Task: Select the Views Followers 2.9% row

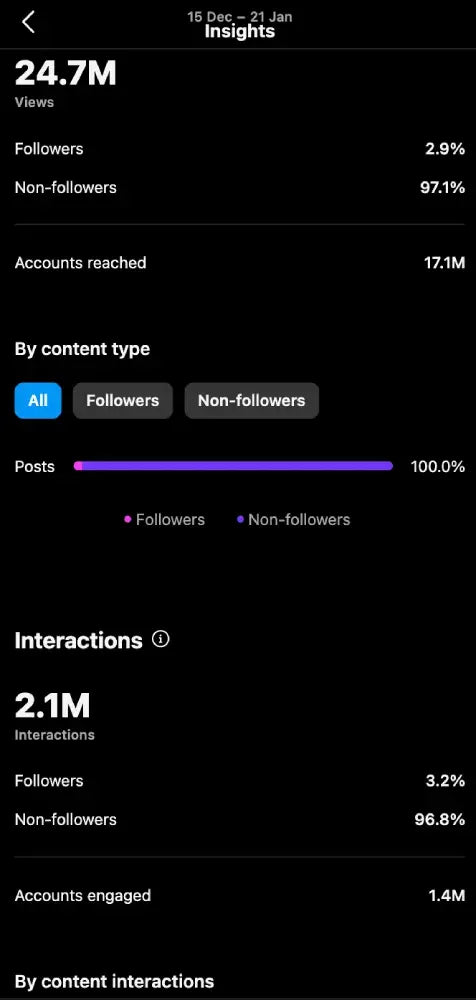Action: click(239, 149)
